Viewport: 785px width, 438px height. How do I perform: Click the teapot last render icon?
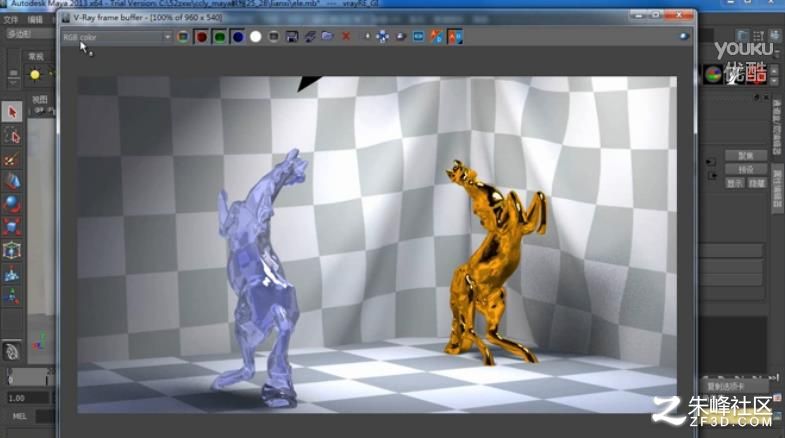pyautogui.click(x=401, y=37)
